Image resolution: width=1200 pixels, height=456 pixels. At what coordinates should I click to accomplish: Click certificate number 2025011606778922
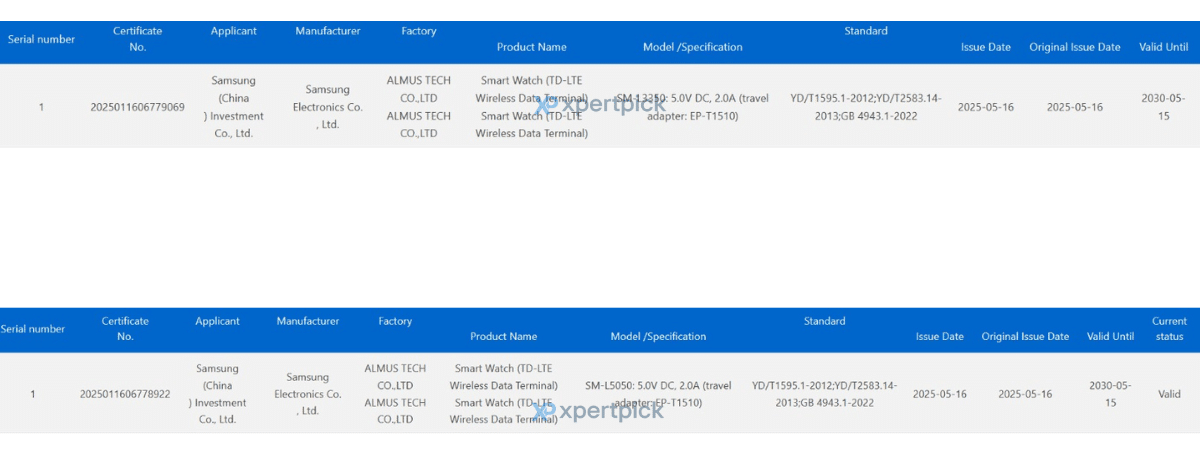(125, 394)
